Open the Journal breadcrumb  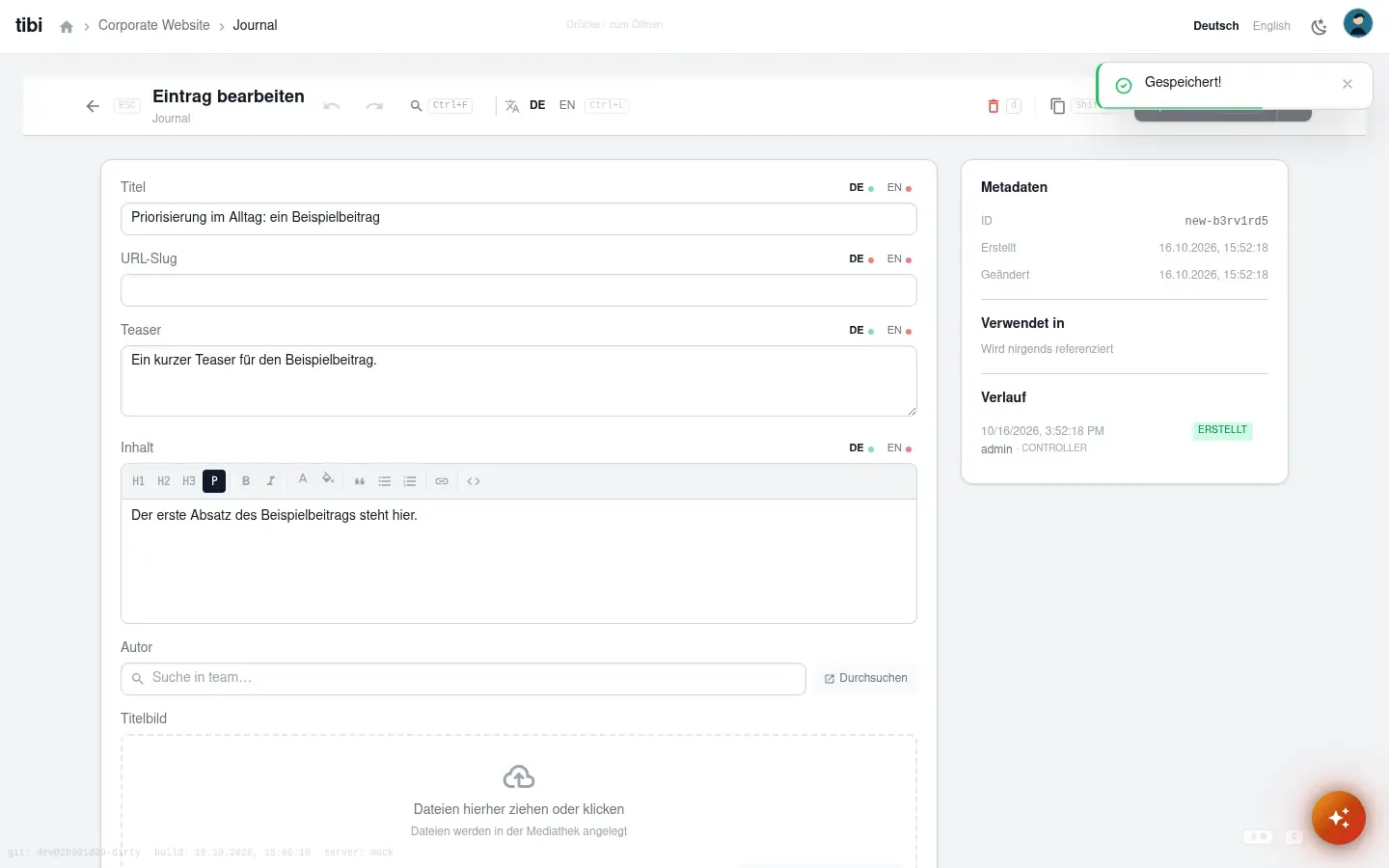click(255, 25)
